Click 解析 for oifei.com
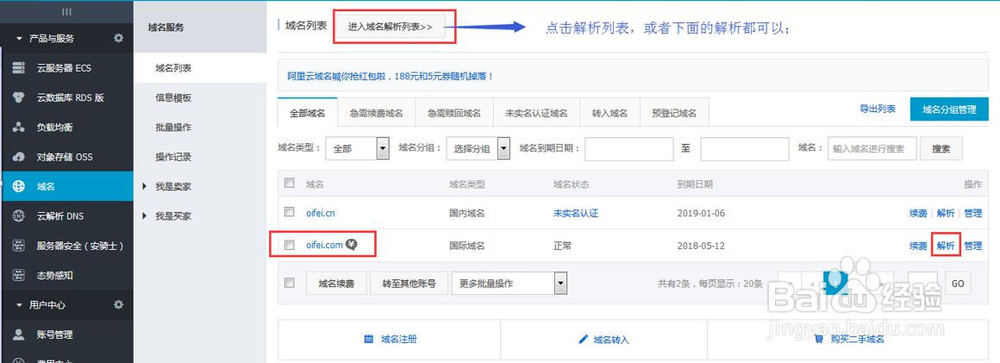1000x363 pixels. click(946, 246)
